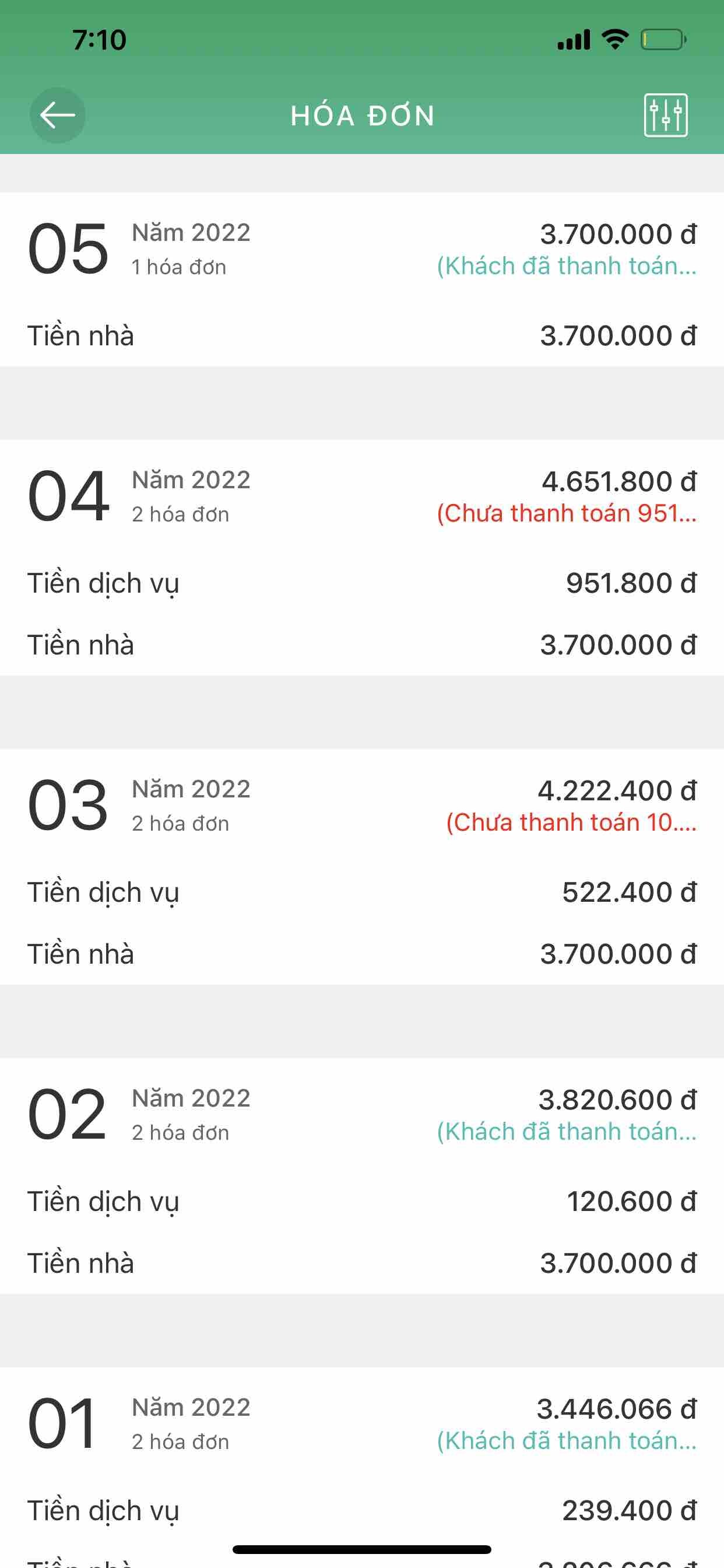
Task: Tap the paid status under 3.820.600 đ
Action: click(x=567, y=1132)
